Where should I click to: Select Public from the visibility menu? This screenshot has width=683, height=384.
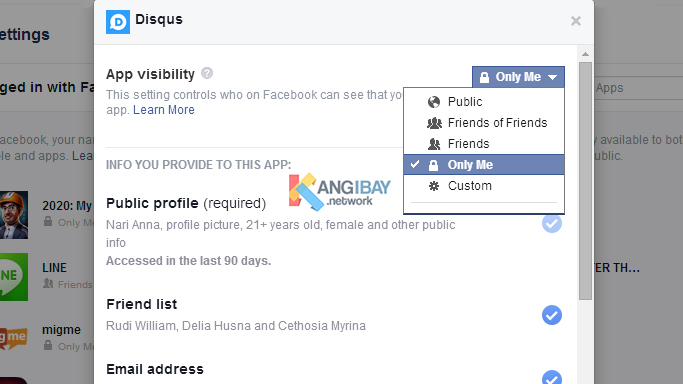484,102
